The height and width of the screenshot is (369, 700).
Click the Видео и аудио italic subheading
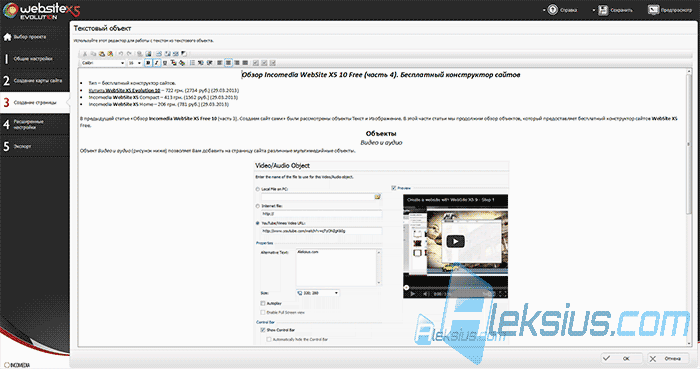coord(381,142)
